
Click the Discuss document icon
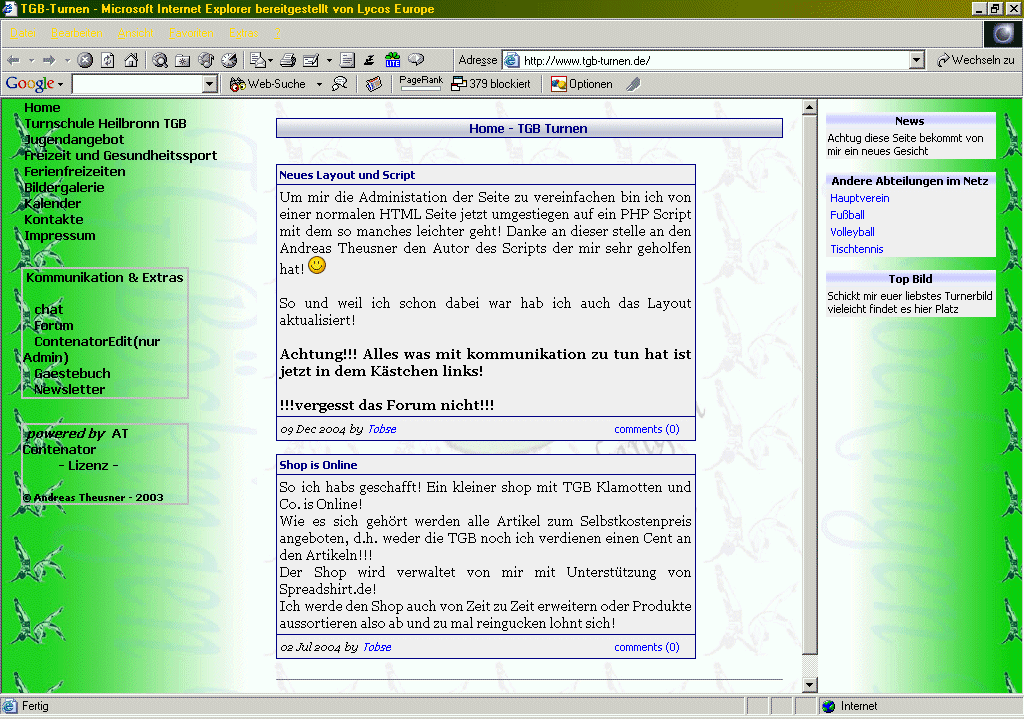pos(347,60)
